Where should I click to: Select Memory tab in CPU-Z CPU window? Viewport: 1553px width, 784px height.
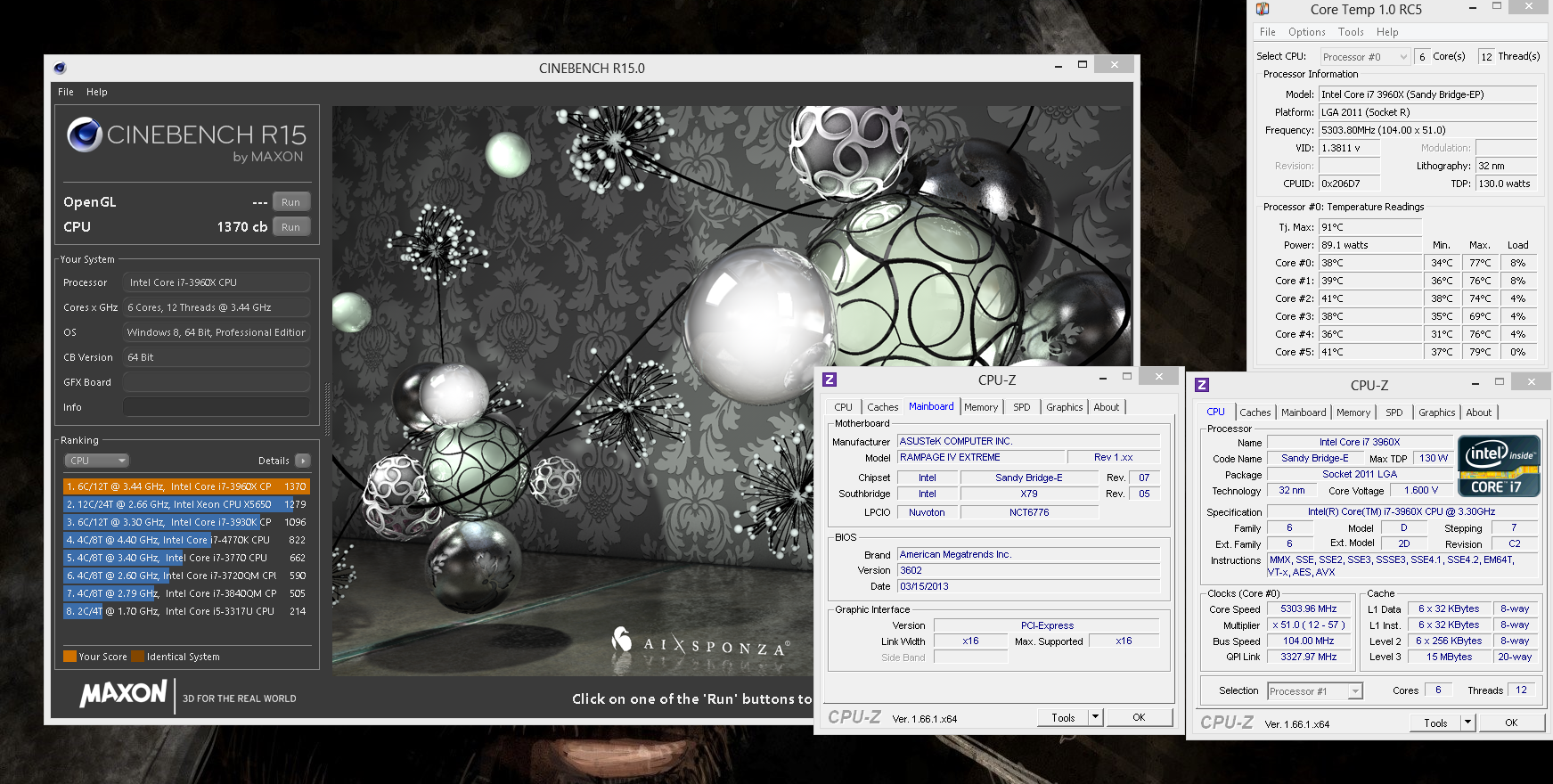click(1353, 412)
